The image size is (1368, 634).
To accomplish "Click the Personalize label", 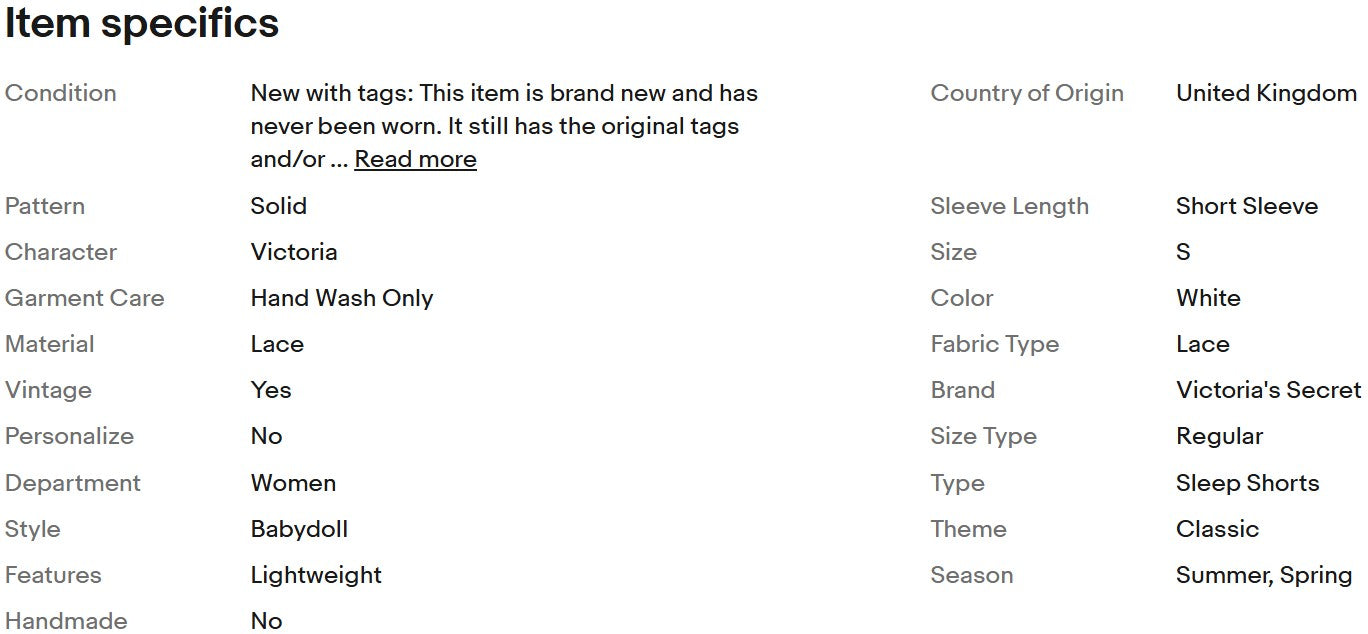I will [69, 436].
